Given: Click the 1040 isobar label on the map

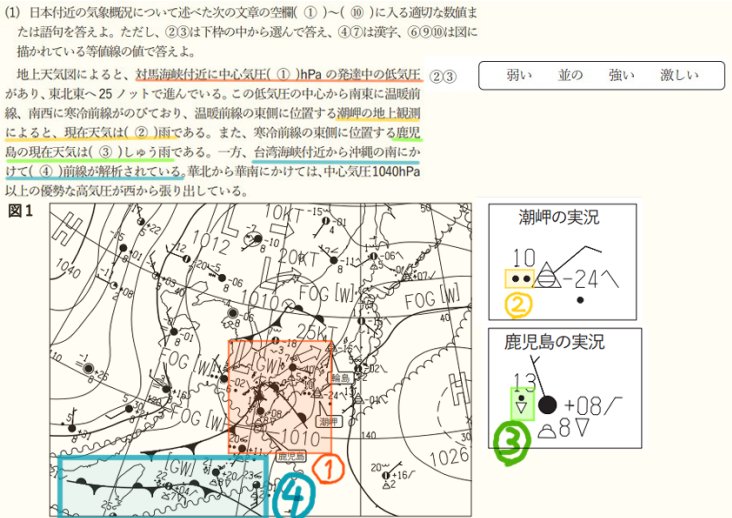Looking at the screenshot, I should pyautogui.click(x=67, y=268).
